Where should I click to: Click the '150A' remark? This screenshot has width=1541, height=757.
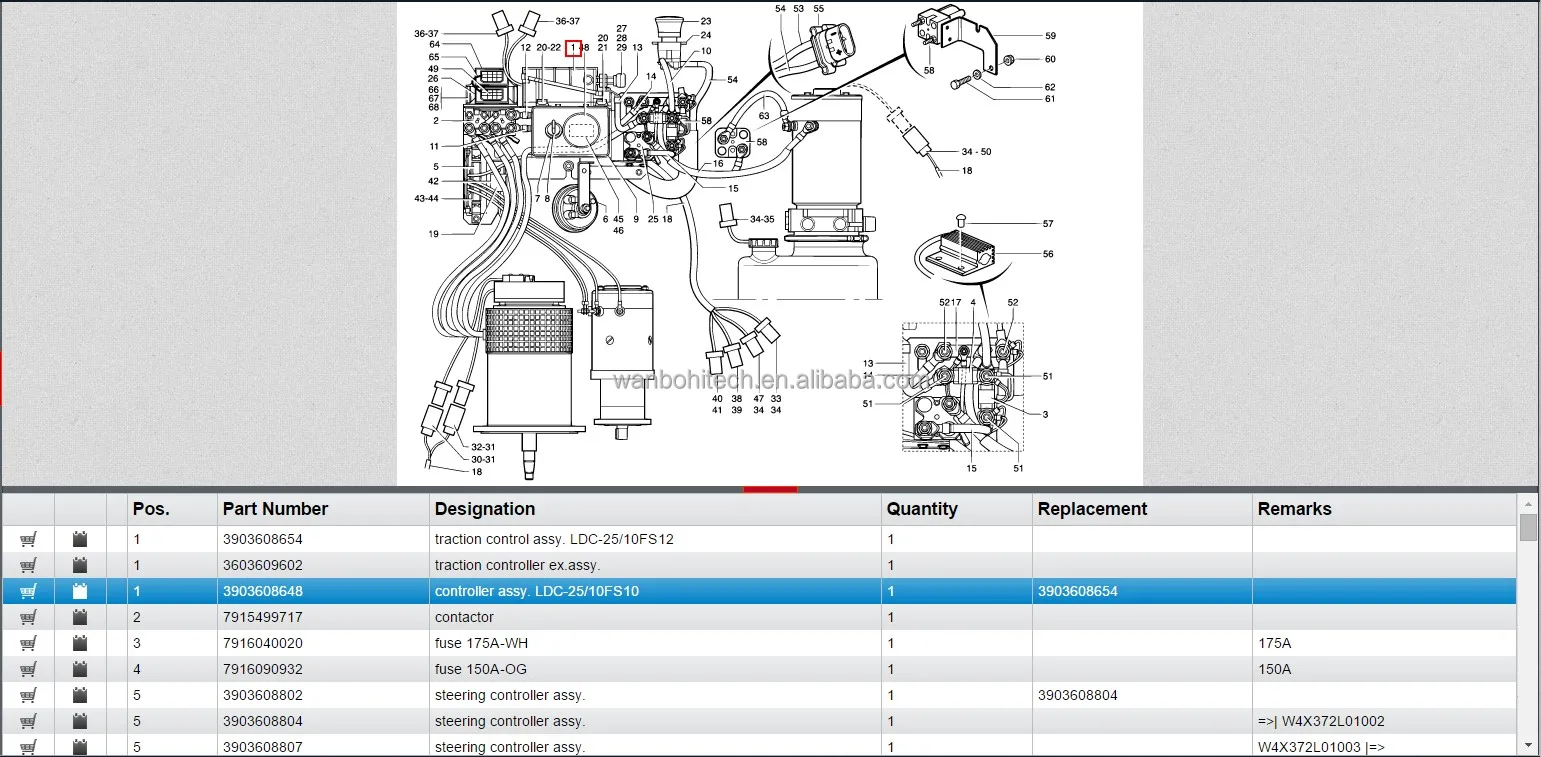(x=1274, y=669)
